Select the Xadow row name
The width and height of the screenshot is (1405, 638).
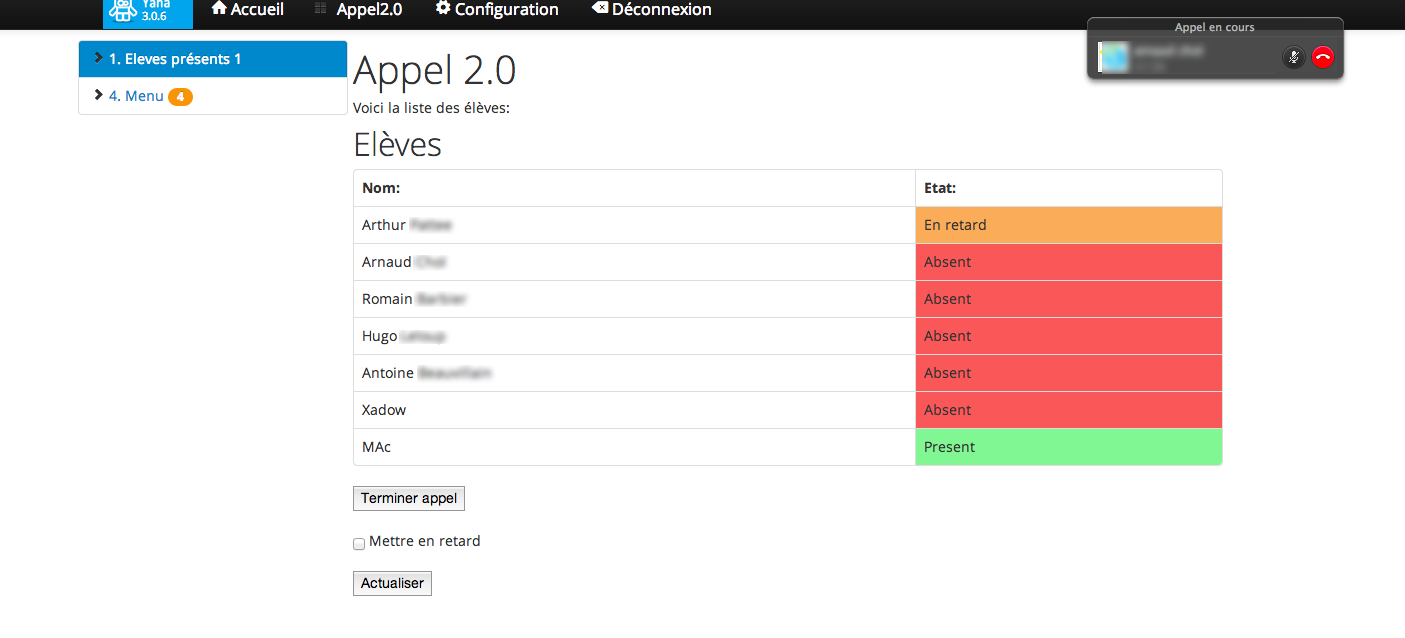[384, 410]
